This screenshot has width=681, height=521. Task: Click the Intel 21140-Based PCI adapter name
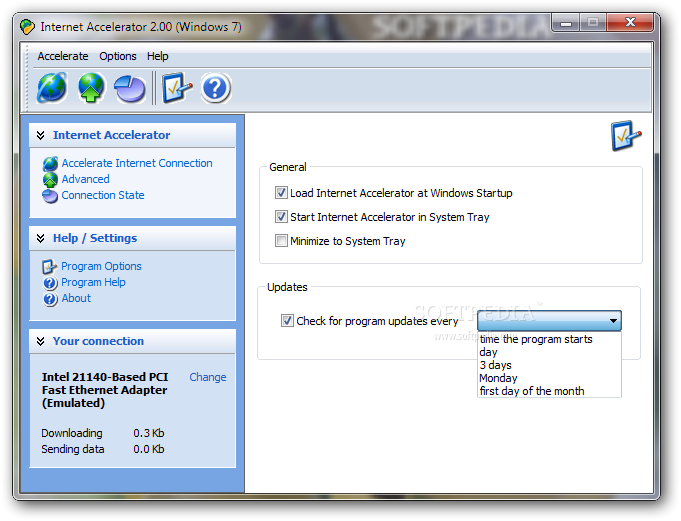coord(105,390)
